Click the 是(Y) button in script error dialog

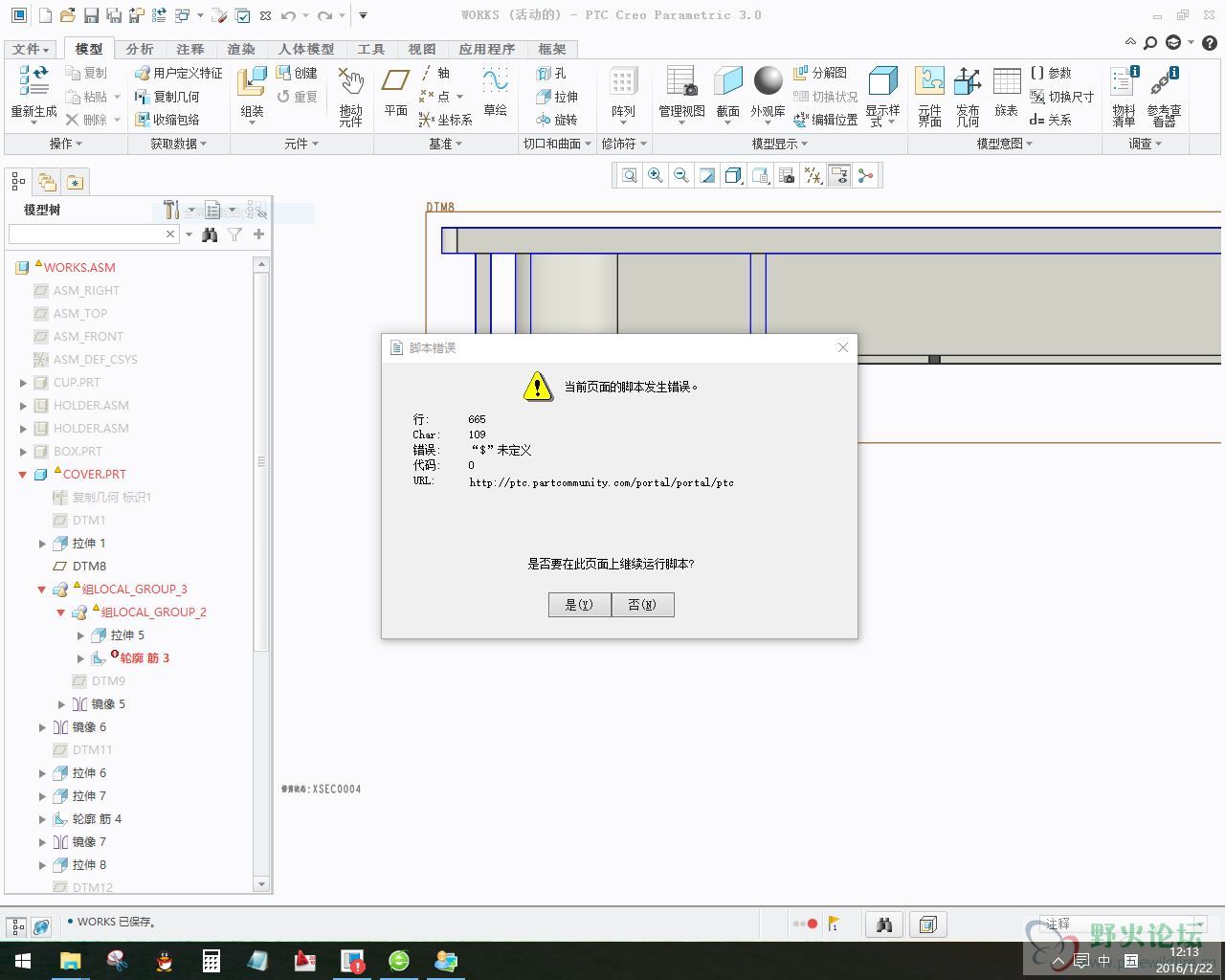pyautogui.click(x=579, y=605)
